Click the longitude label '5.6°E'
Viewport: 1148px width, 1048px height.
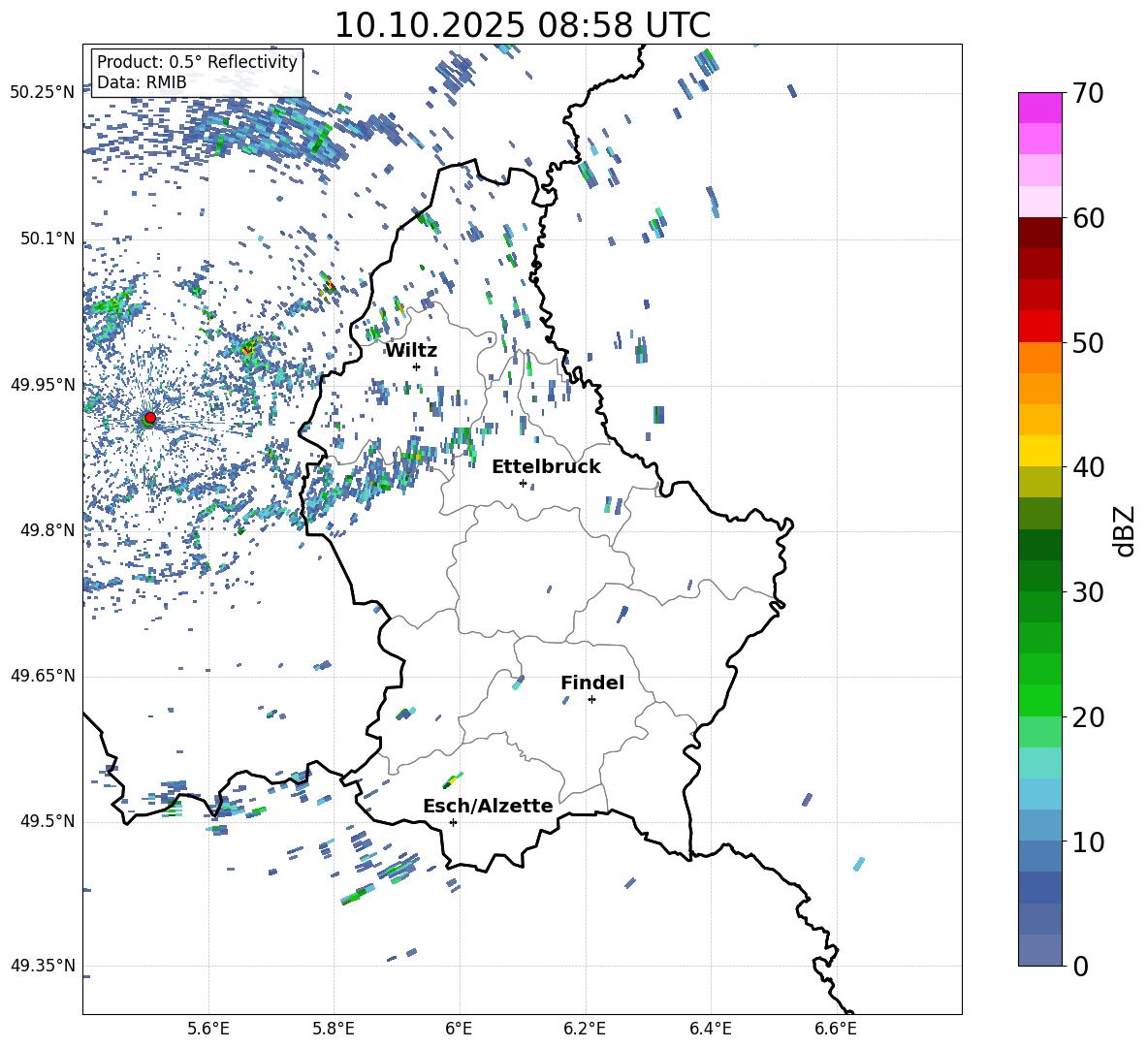pos(208,1029)
